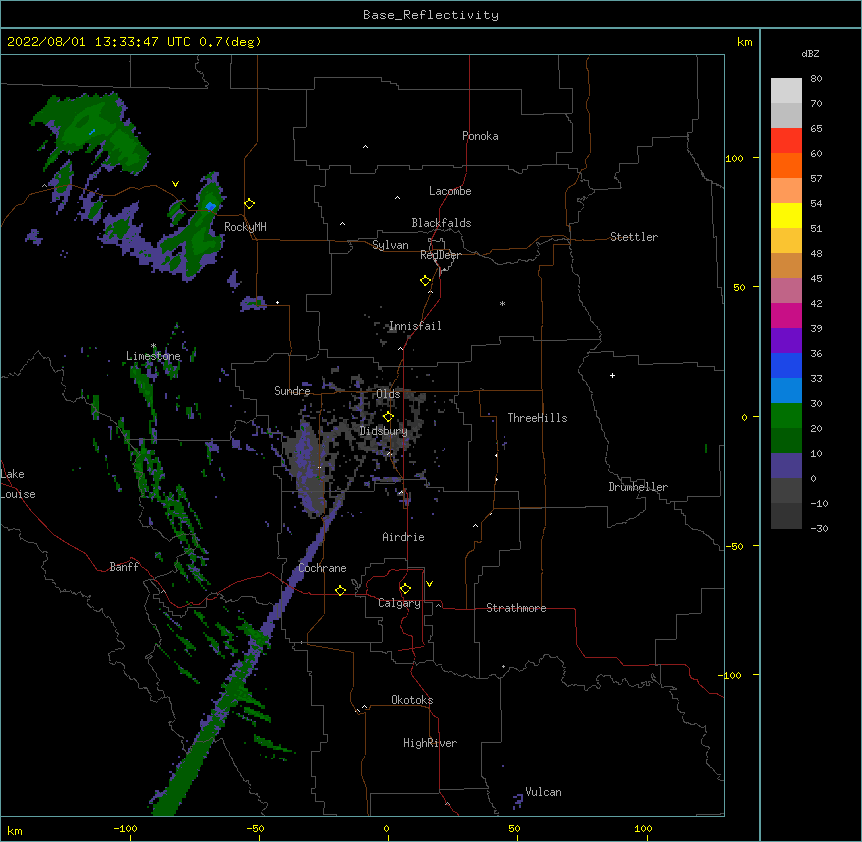The height and width of the screenshot is (842, 862).
Task: Select the Lacombe city label
Action: coord(450,191)
